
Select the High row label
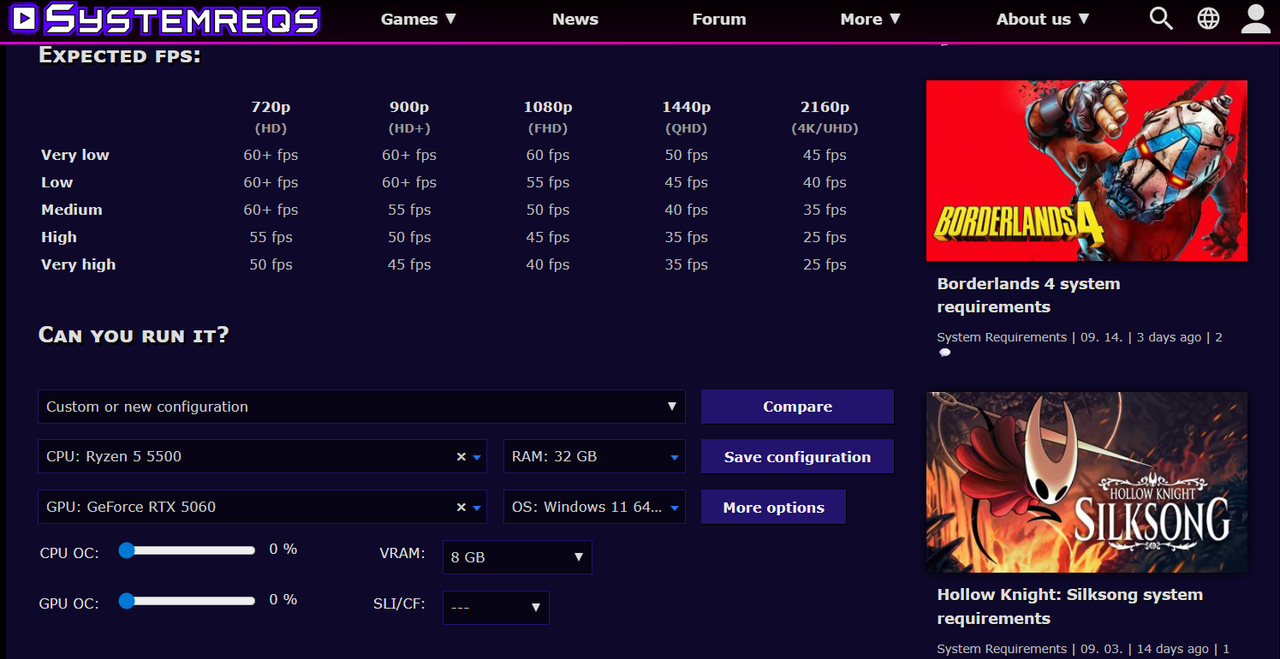[59, 237]
